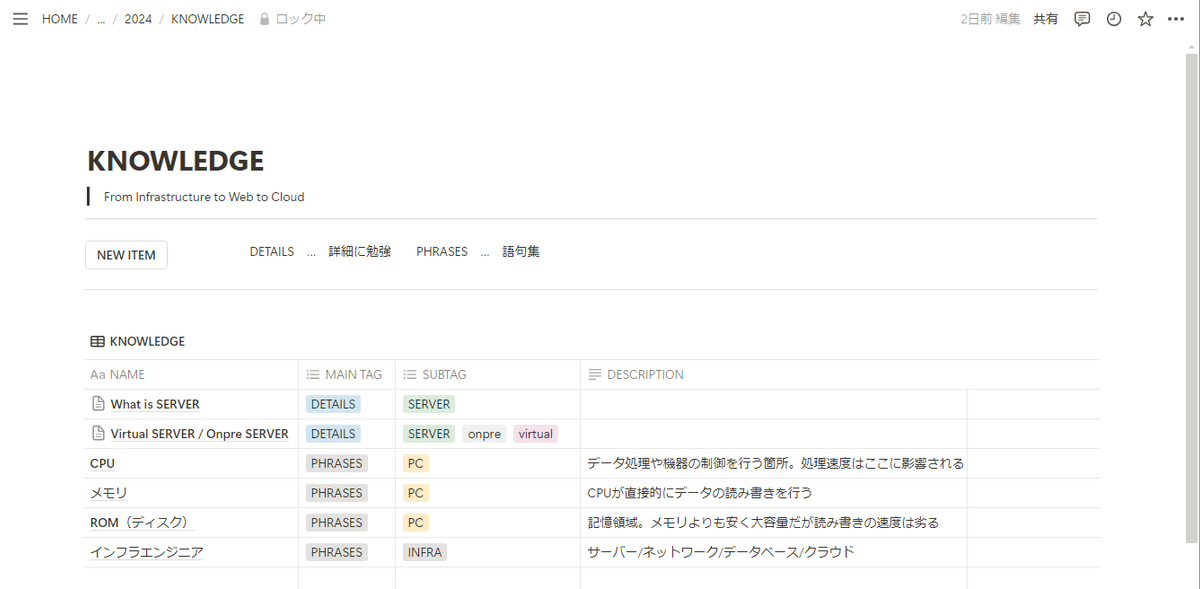Click the NEW ITEM button
The image size is (1200, 589).
click(126, 255)
